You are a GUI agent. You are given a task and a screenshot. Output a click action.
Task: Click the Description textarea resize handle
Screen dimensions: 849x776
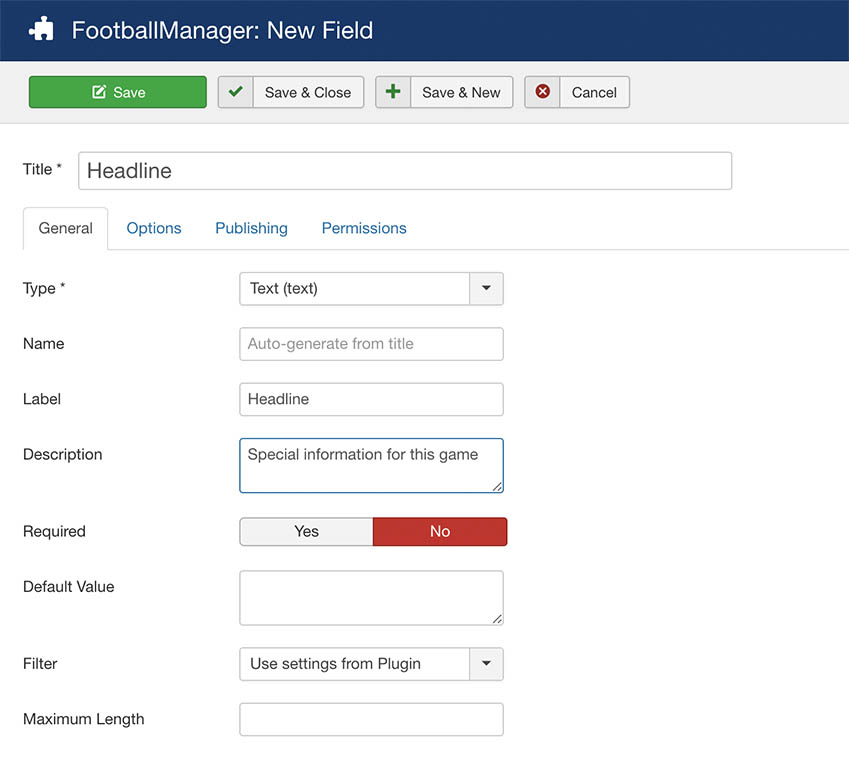tap(497, 487)
